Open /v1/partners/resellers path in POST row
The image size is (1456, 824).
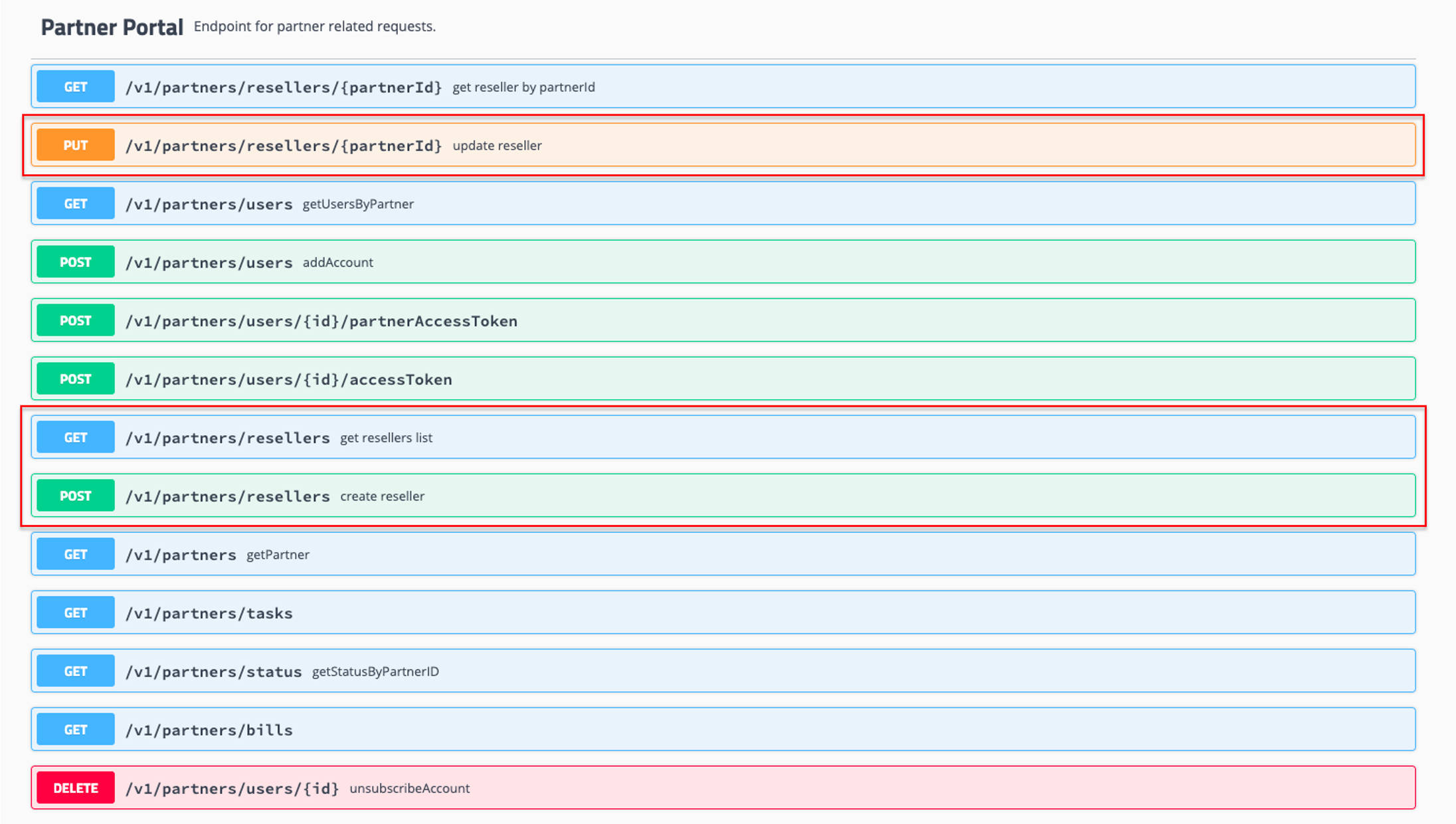point(228,496)
